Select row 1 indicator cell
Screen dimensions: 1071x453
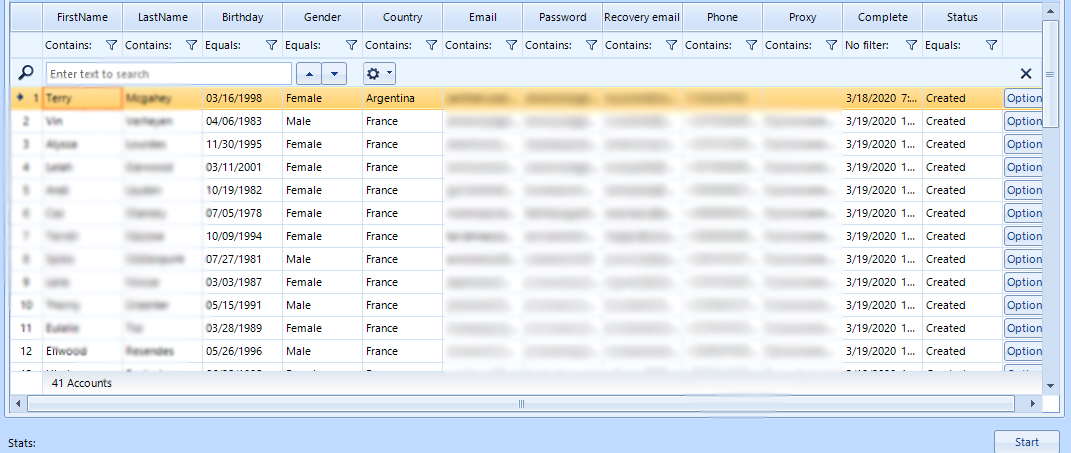click(27, 98)
